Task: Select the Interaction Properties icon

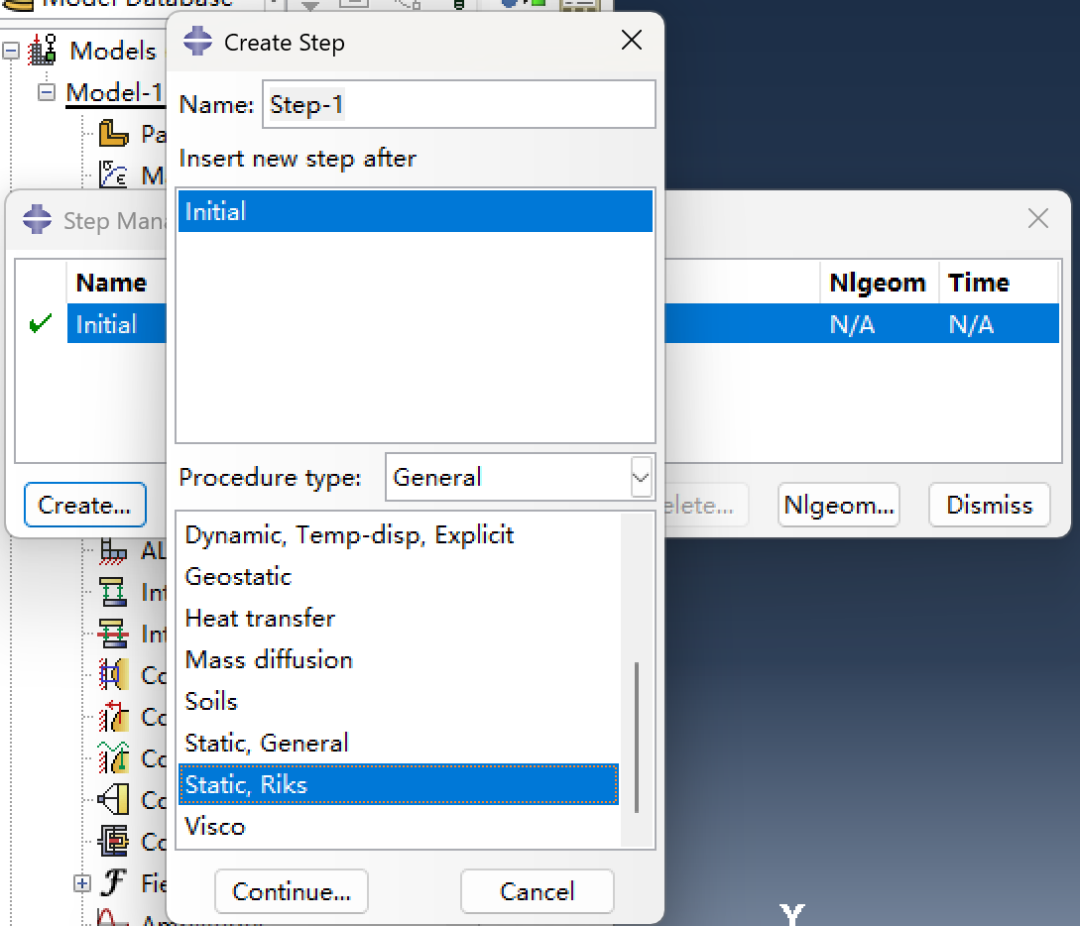Action: 114,633
